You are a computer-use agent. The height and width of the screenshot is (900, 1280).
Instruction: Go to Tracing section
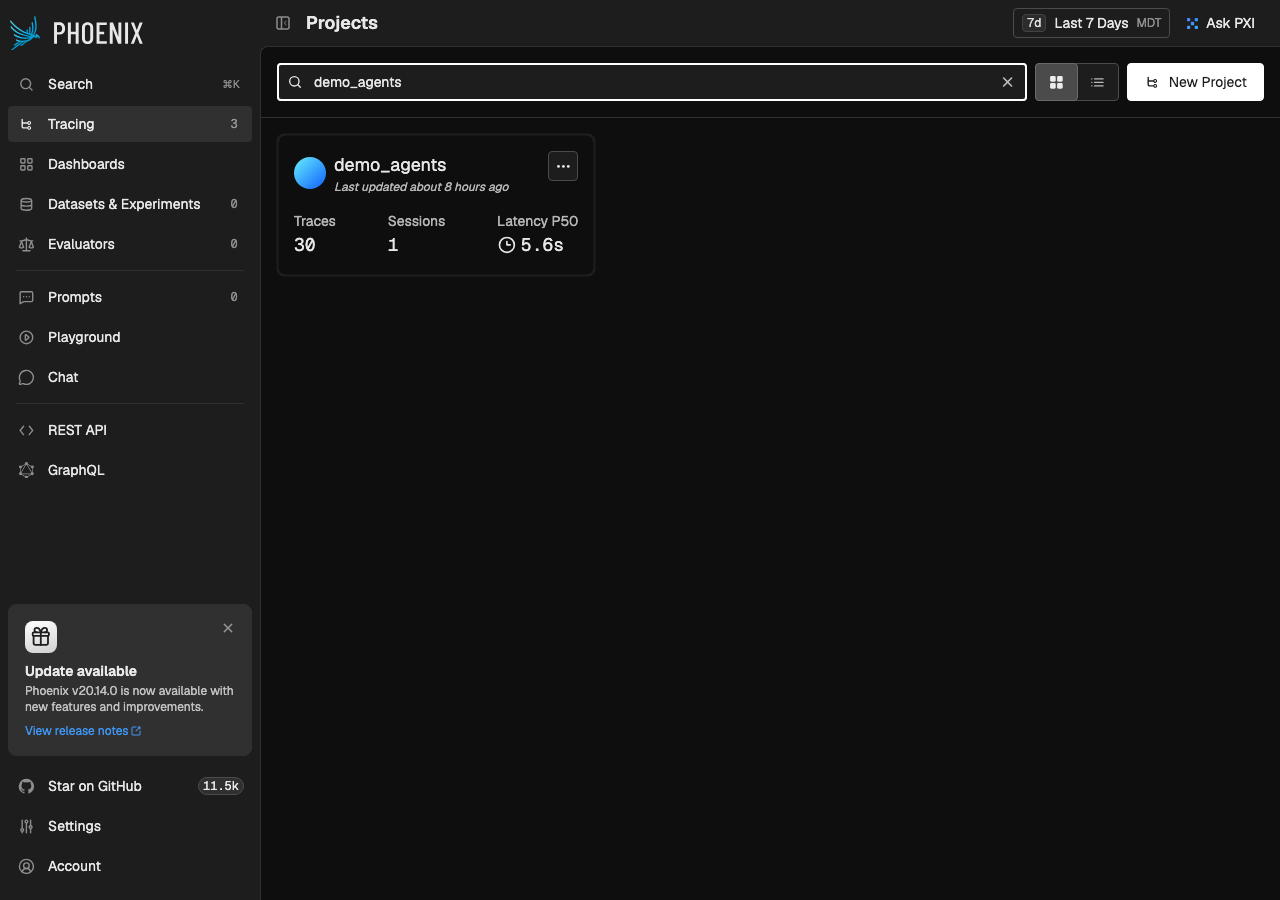[x=130, y=124]
